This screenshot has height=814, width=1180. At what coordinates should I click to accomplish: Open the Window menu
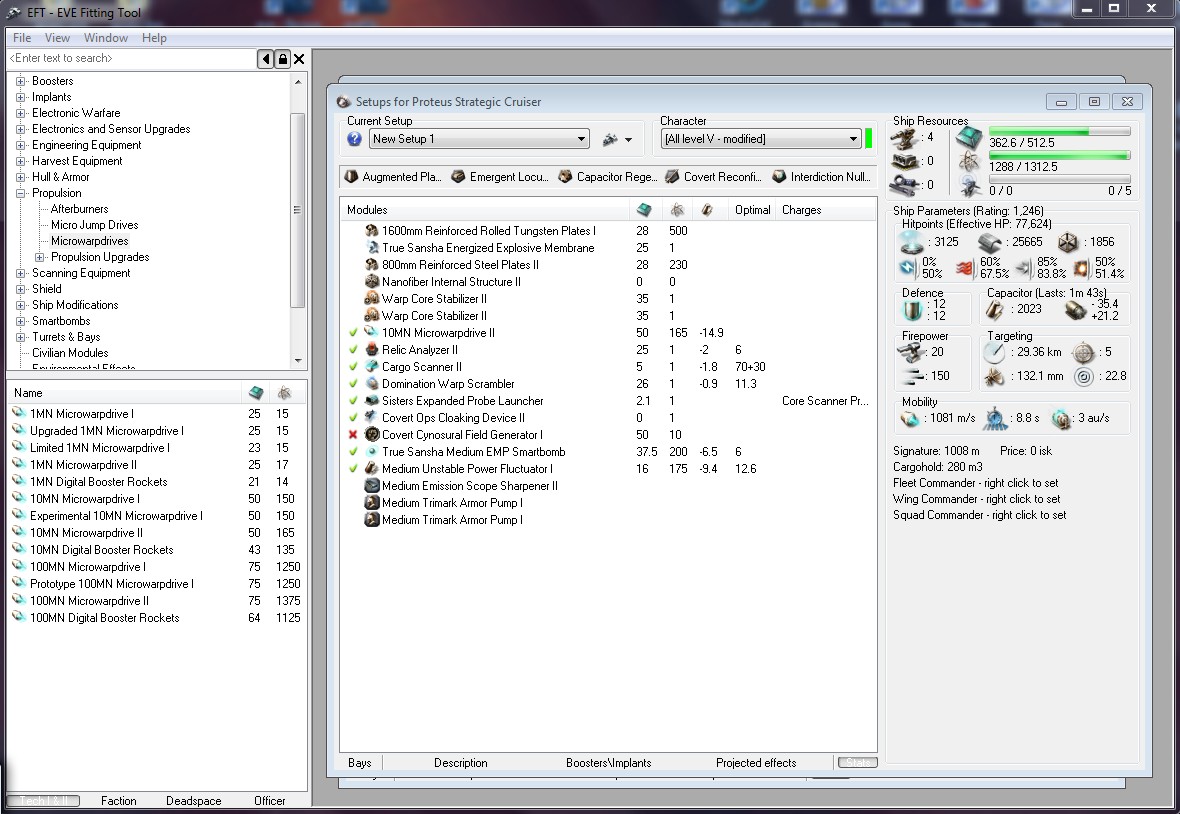105,38
